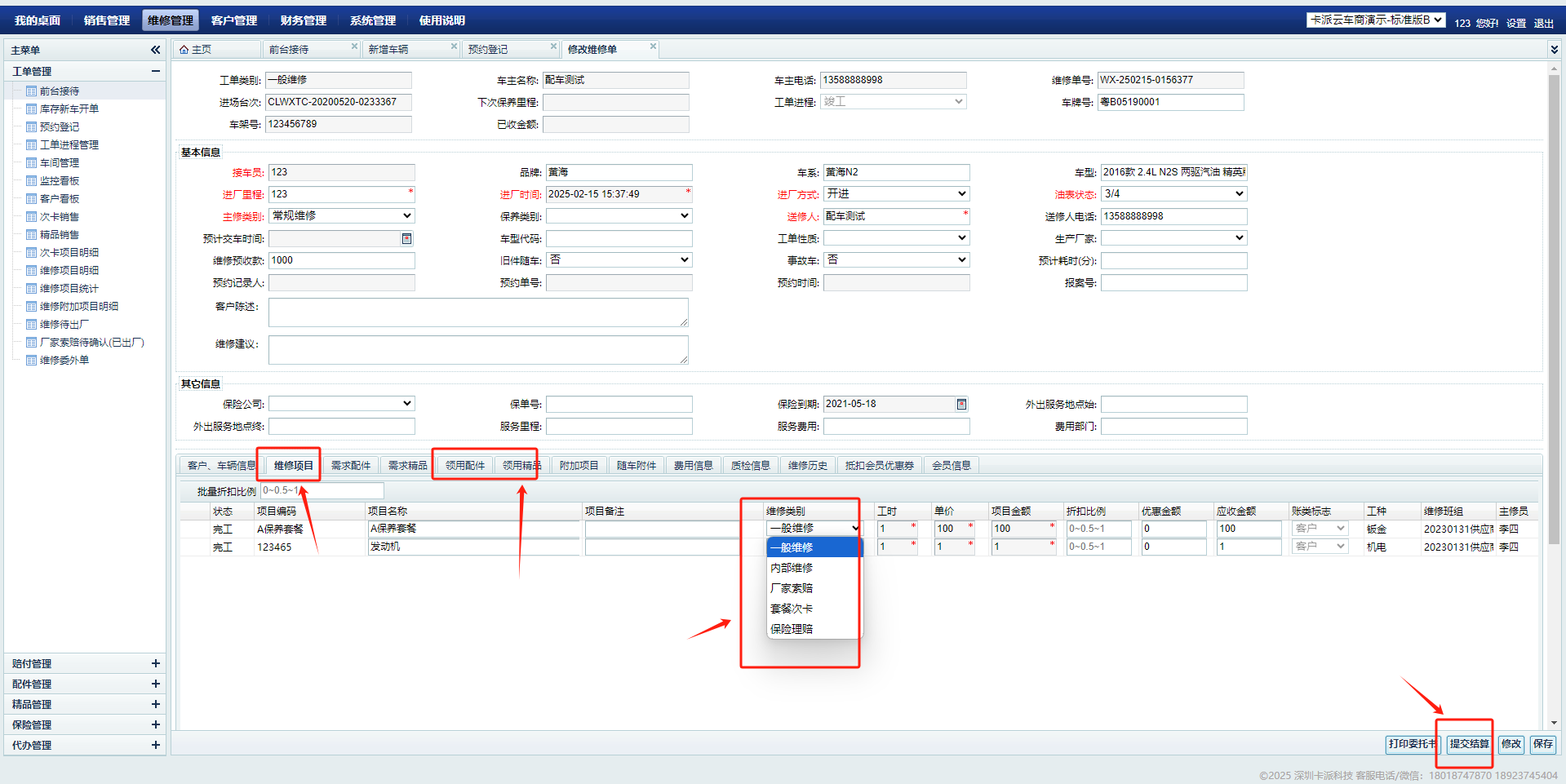The image size is (1566, 784).
Task: Open the 主修类别 dropdown
Action: 341,216
